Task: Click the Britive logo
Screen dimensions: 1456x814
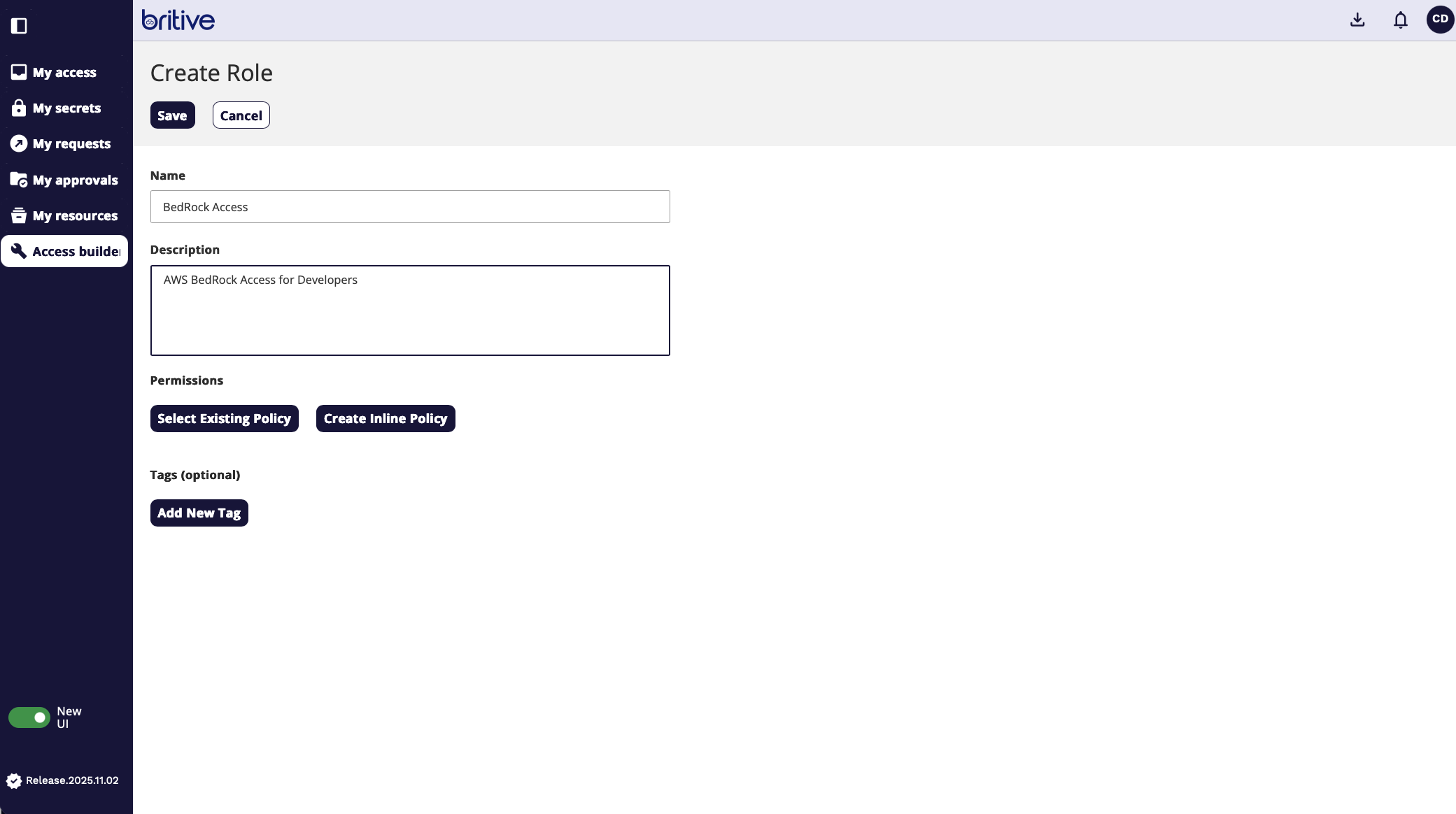Action: 178,20
